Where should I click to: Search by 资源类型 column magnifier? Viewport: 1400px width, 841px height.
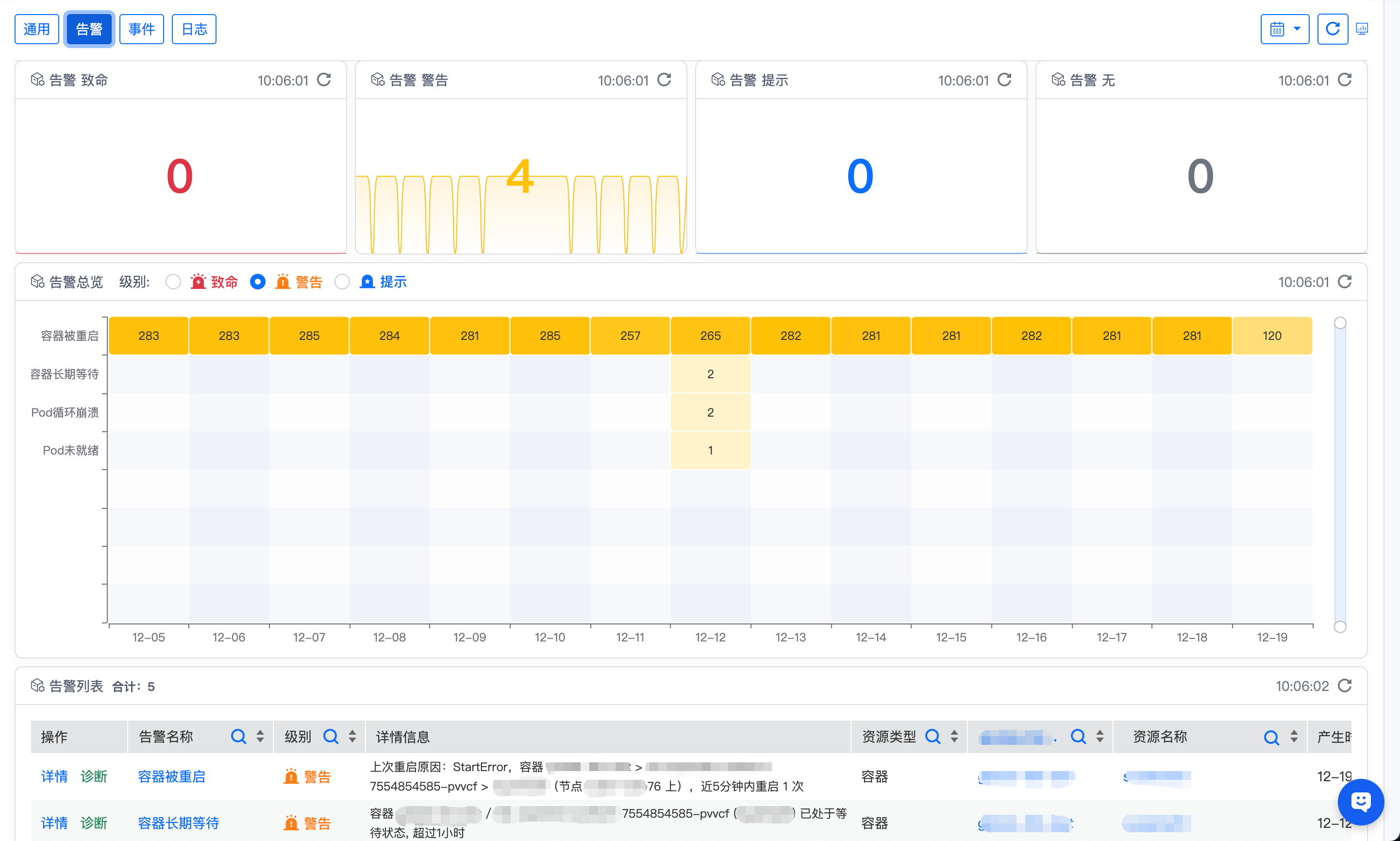[933, 736]
